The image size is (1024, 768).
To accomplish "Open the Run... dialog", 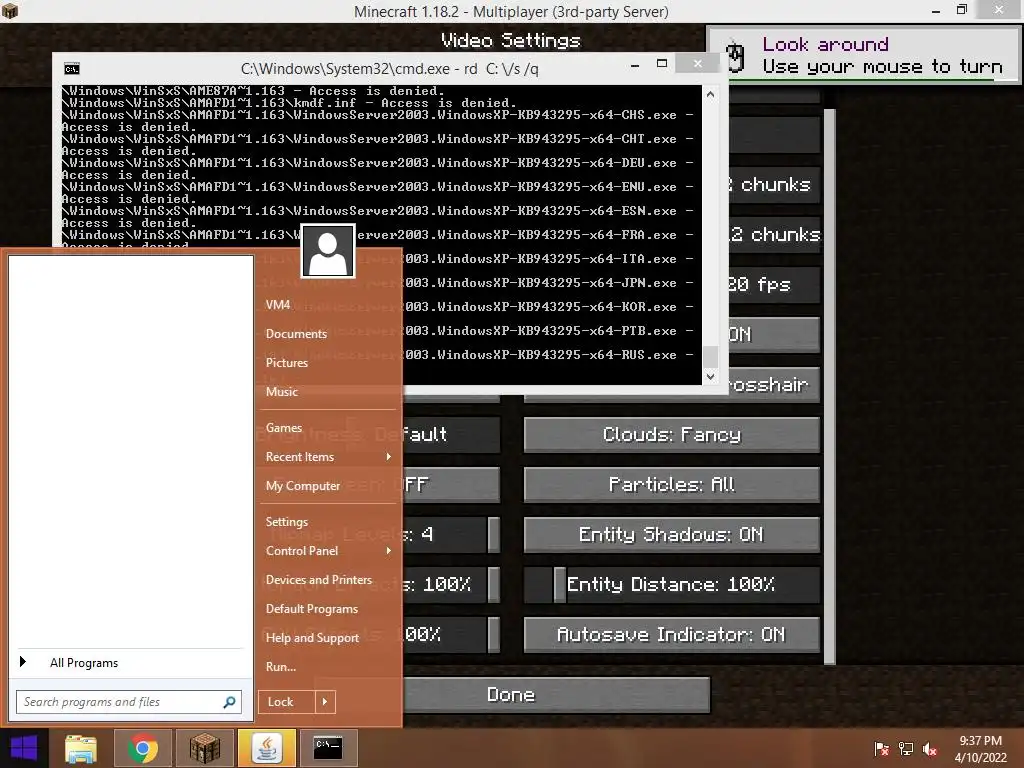I will point(281,667).
